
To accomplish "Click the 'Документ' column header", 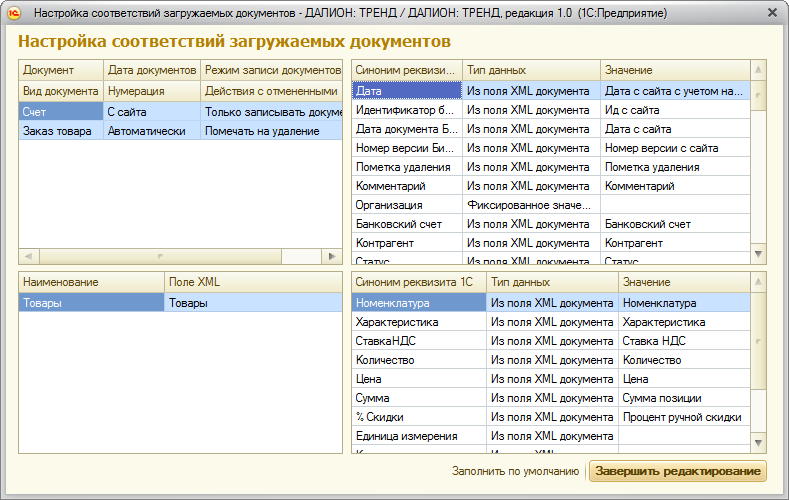I will tap(61, 70).
